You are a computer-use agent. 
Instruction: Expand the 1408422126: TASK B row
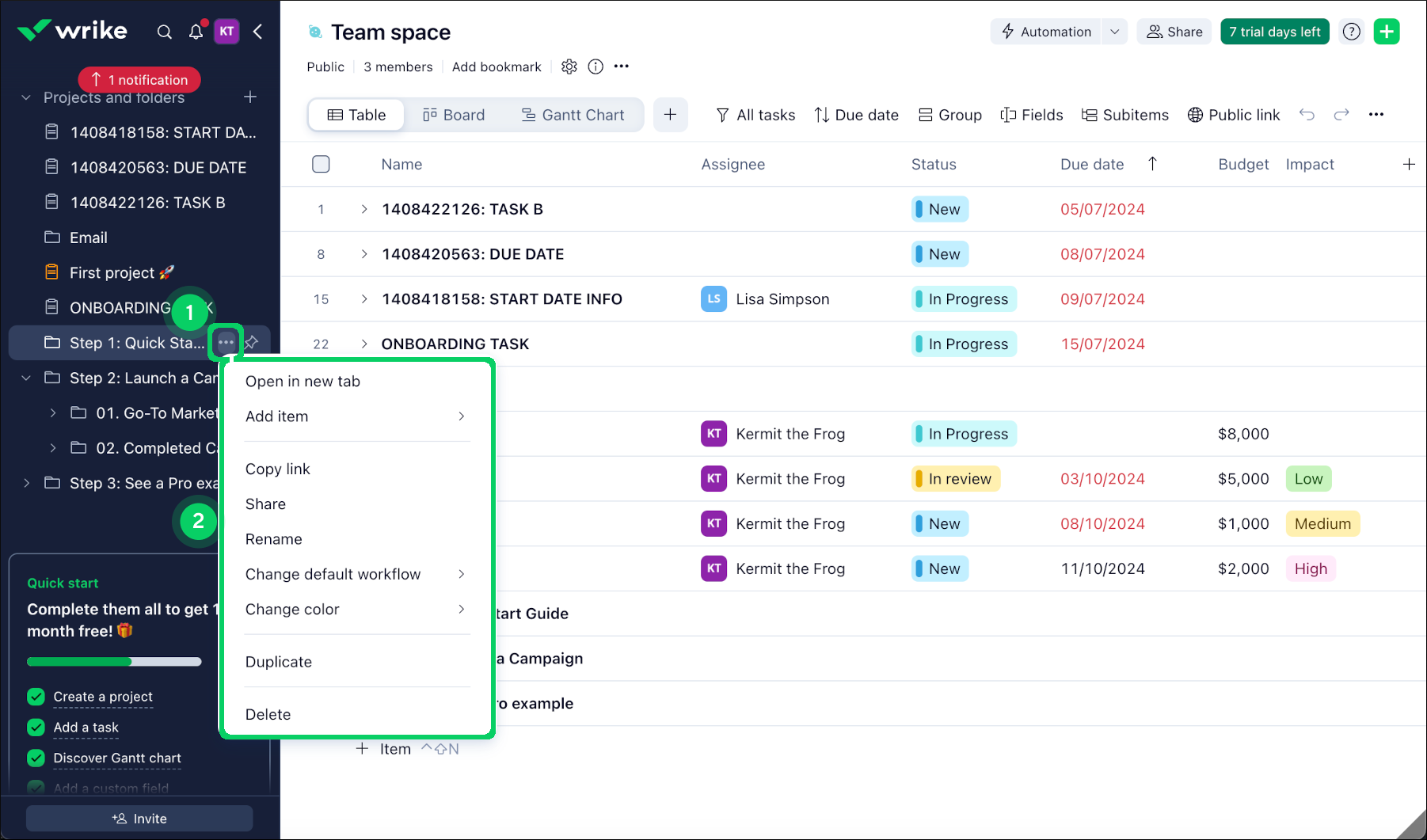(x=364, y=209)
